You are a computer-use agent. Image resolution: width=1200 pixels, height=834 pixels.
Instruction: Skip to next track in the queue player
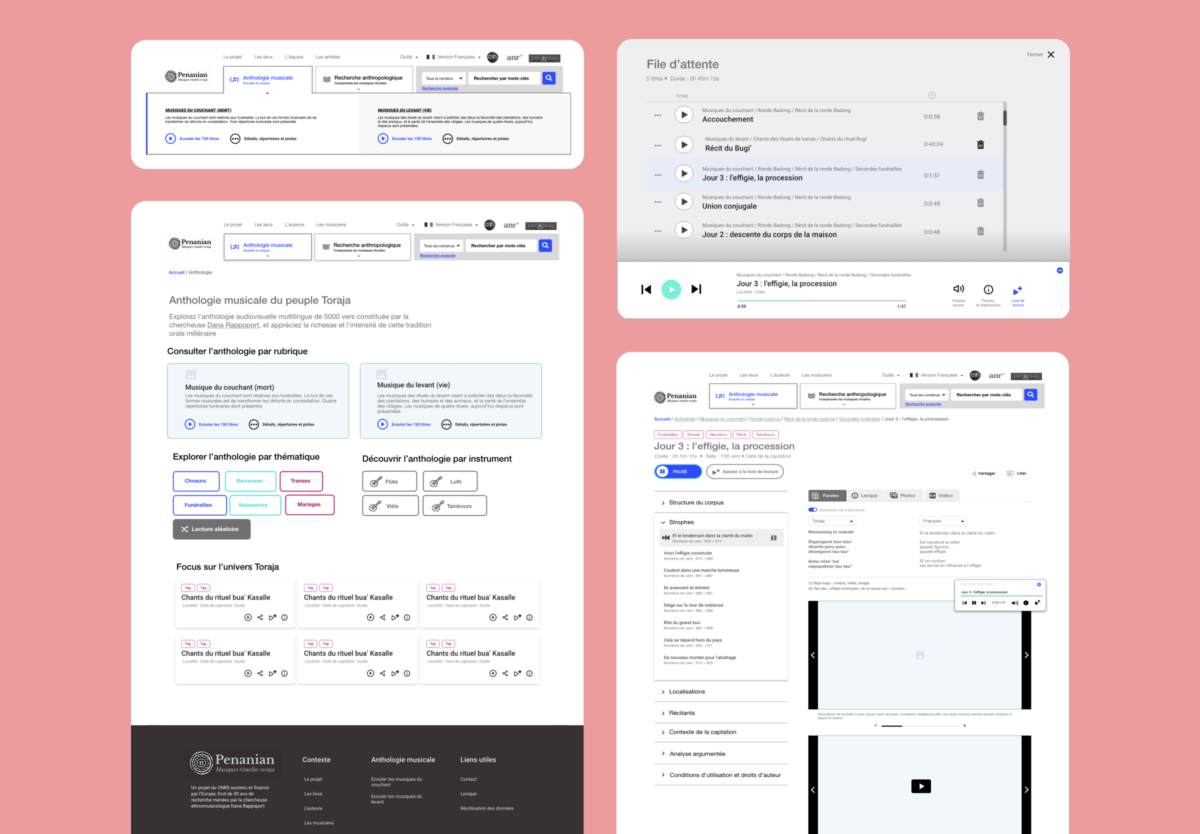[697, 289]
